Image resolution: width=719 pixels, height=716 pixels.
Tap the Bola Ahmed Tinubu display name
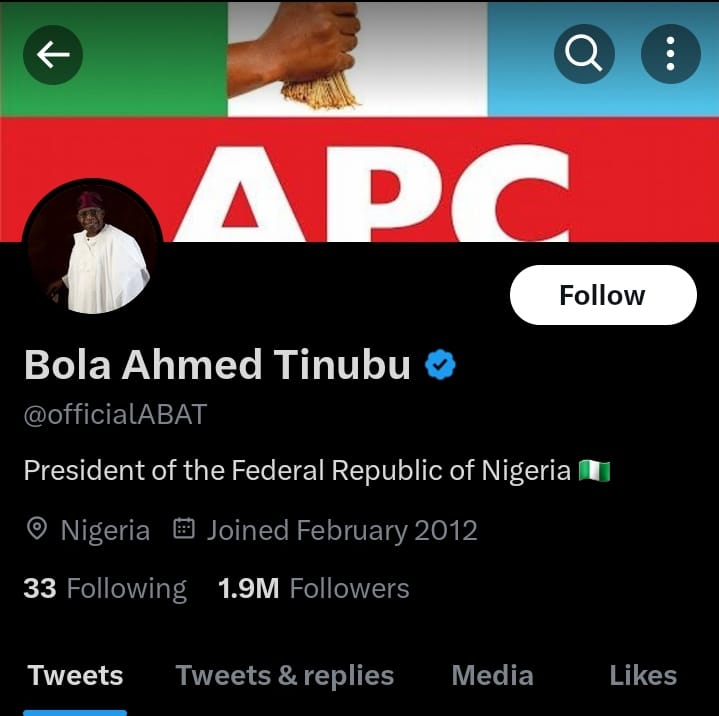[x=217, y=366]
